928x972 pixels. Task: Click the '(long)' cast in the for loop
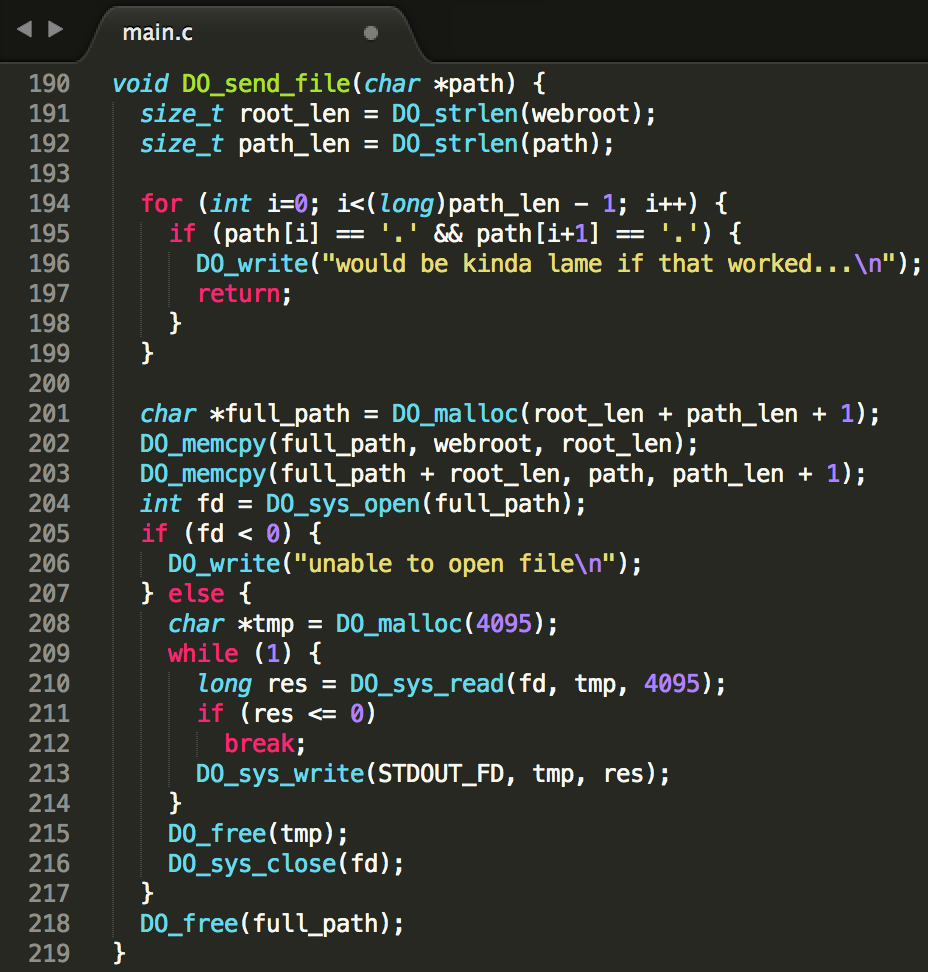[x=406, y=203]
